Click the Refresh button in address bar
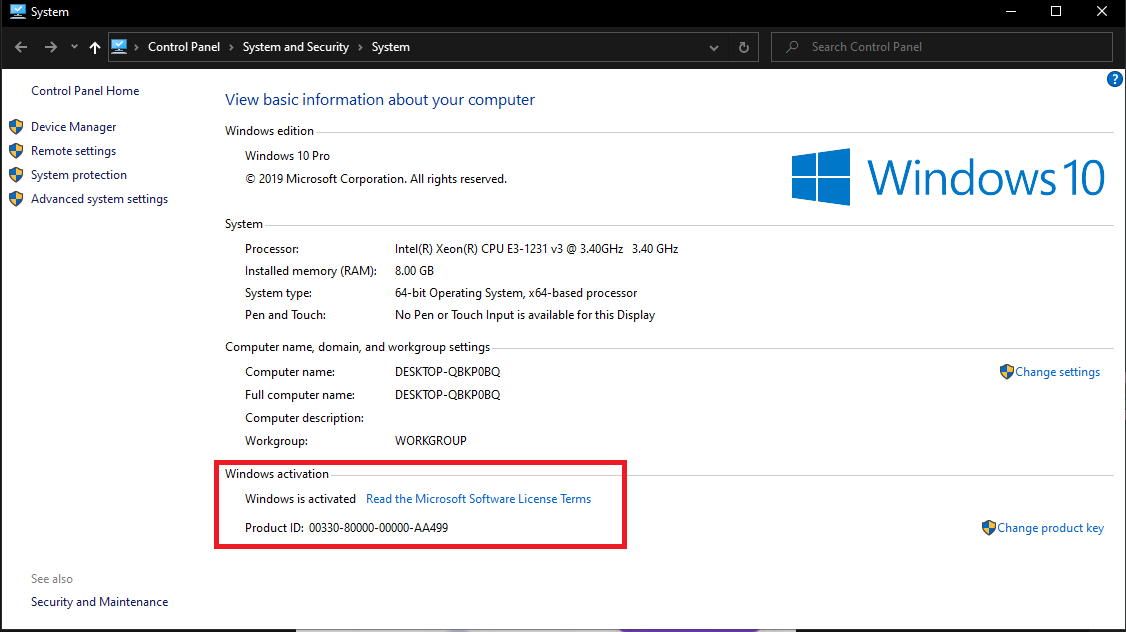 pos(743,47)
